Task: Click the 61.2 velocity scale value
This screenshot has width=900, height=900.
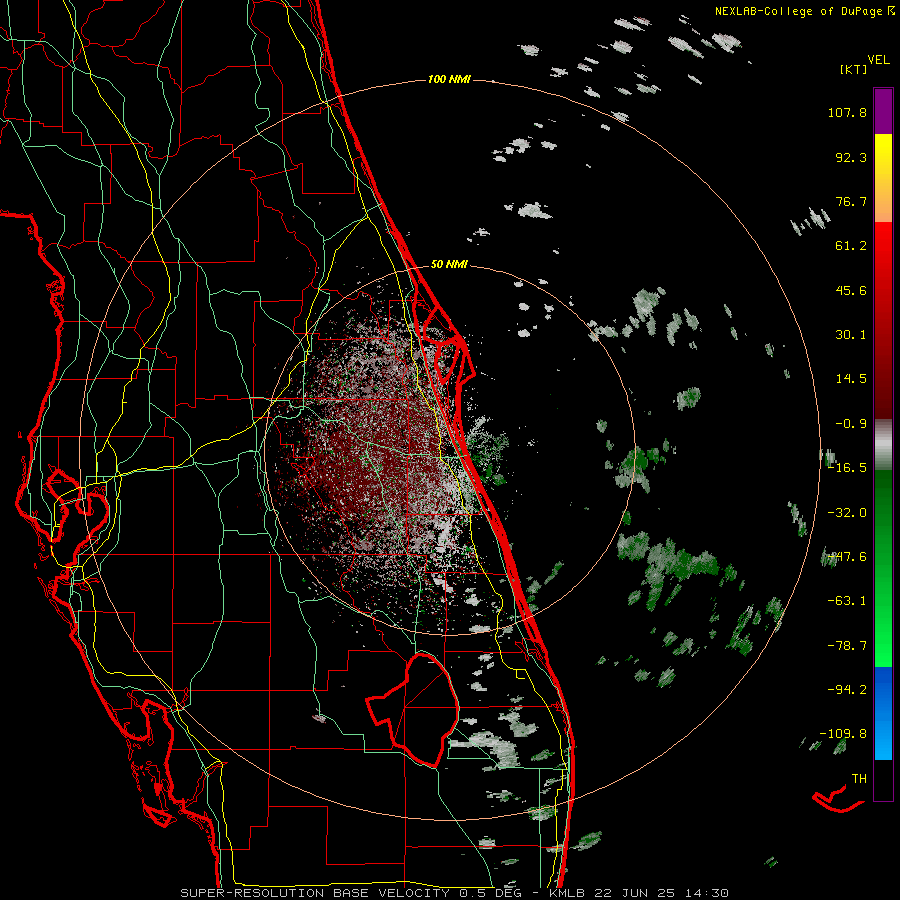Action: (851, 246)
